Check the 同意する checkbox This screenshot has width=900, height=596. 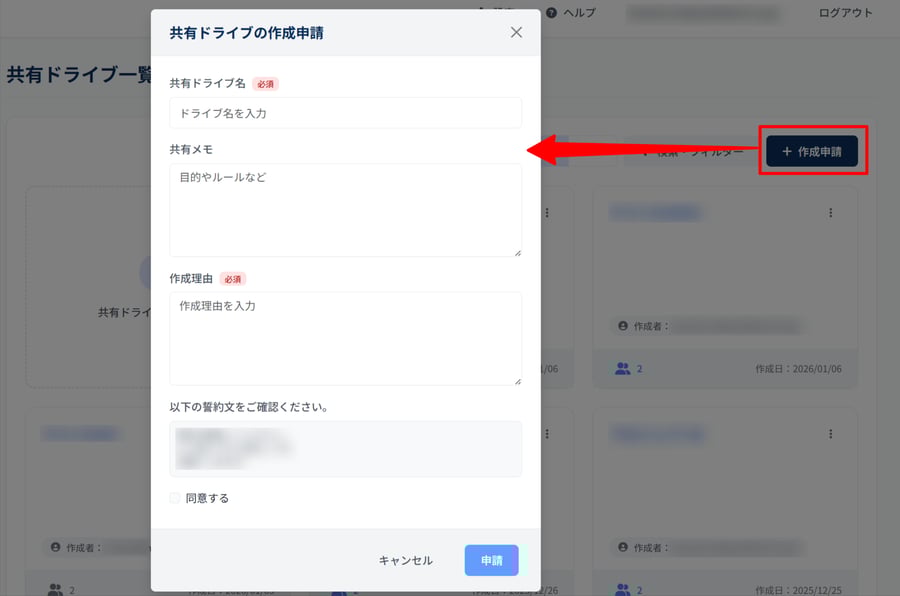[175, 498]
